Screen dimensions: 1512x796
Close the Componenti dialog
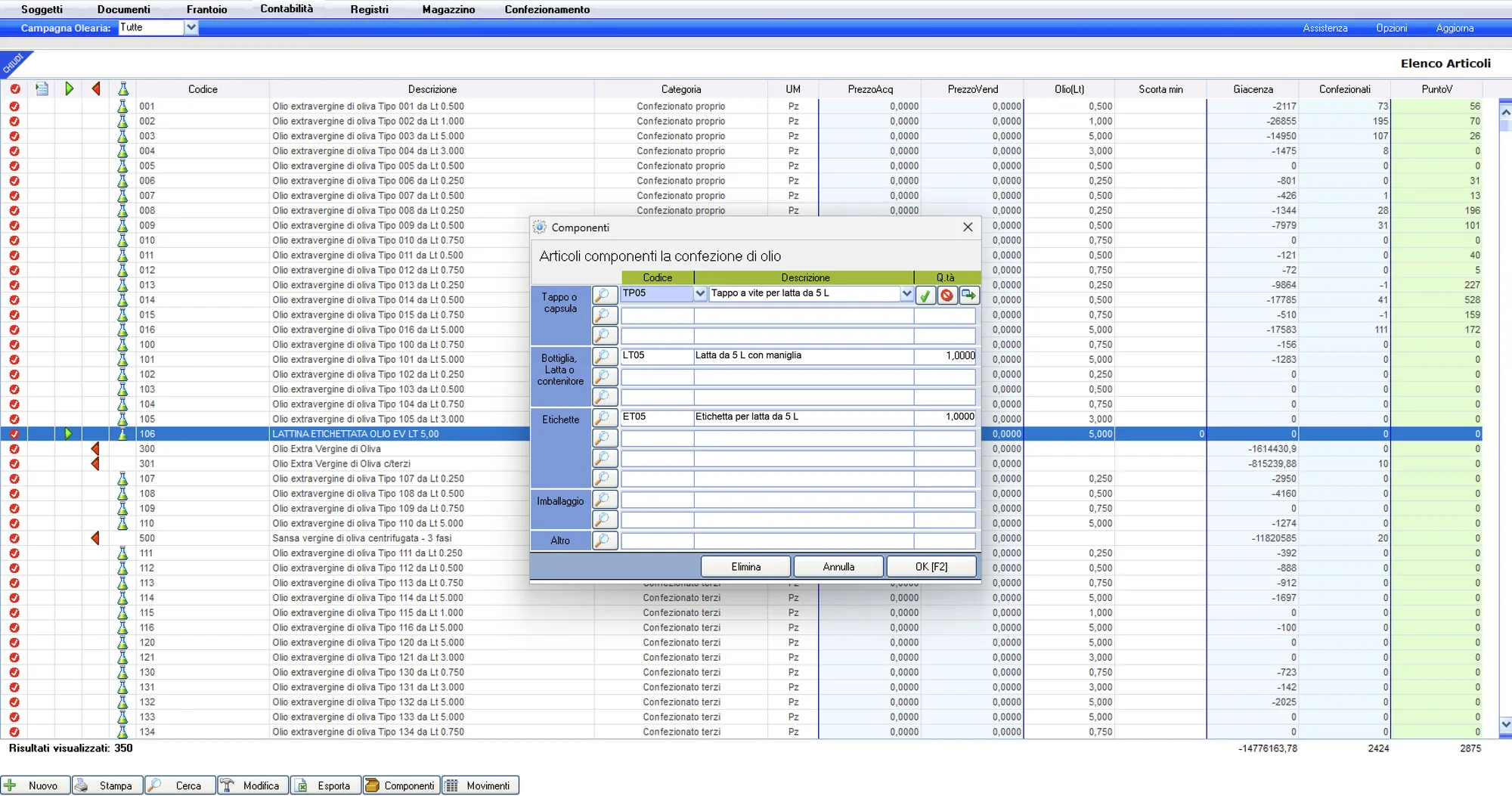click(x=968, y=228)
